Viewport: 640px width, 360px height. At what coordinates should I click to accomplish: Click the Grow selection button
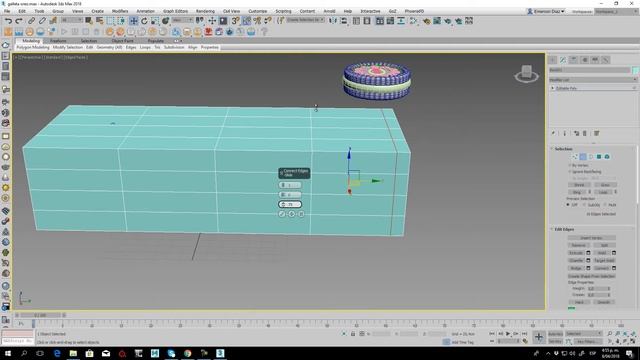[605, 185]
